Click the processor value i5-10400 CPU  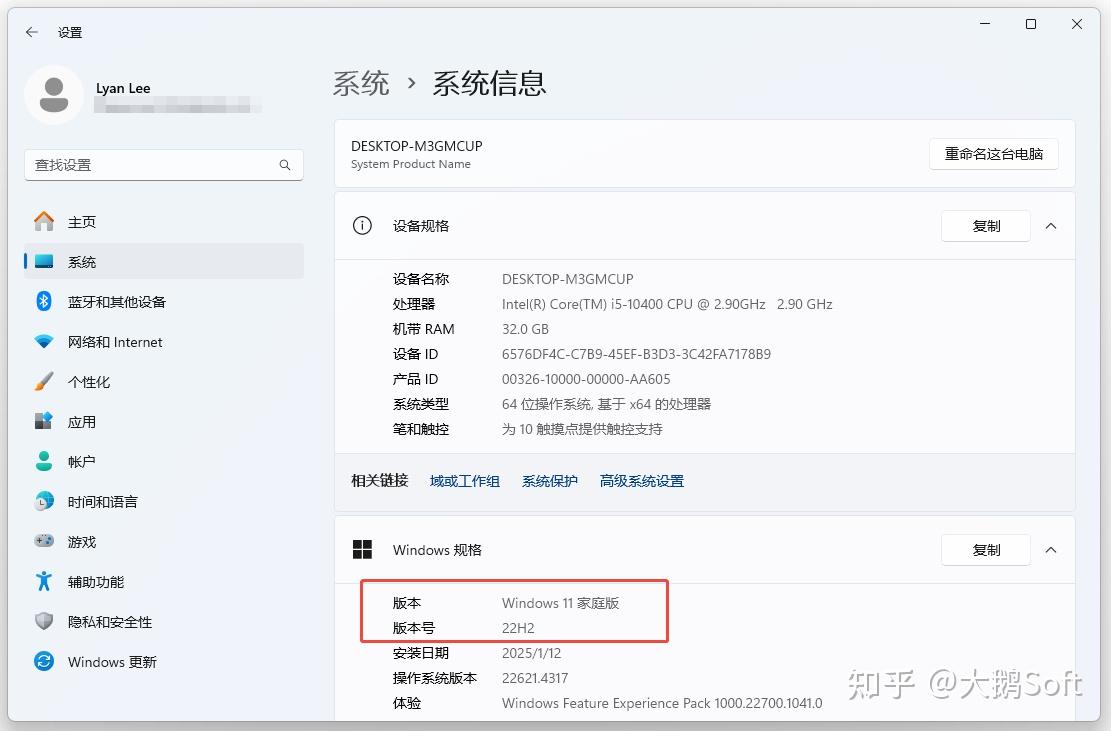tap(667, 304)
